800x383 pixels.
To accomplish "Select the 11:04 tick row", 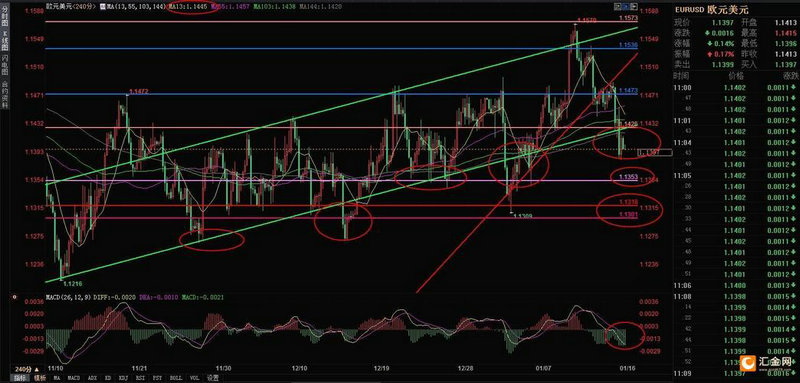I will point(735,143).
